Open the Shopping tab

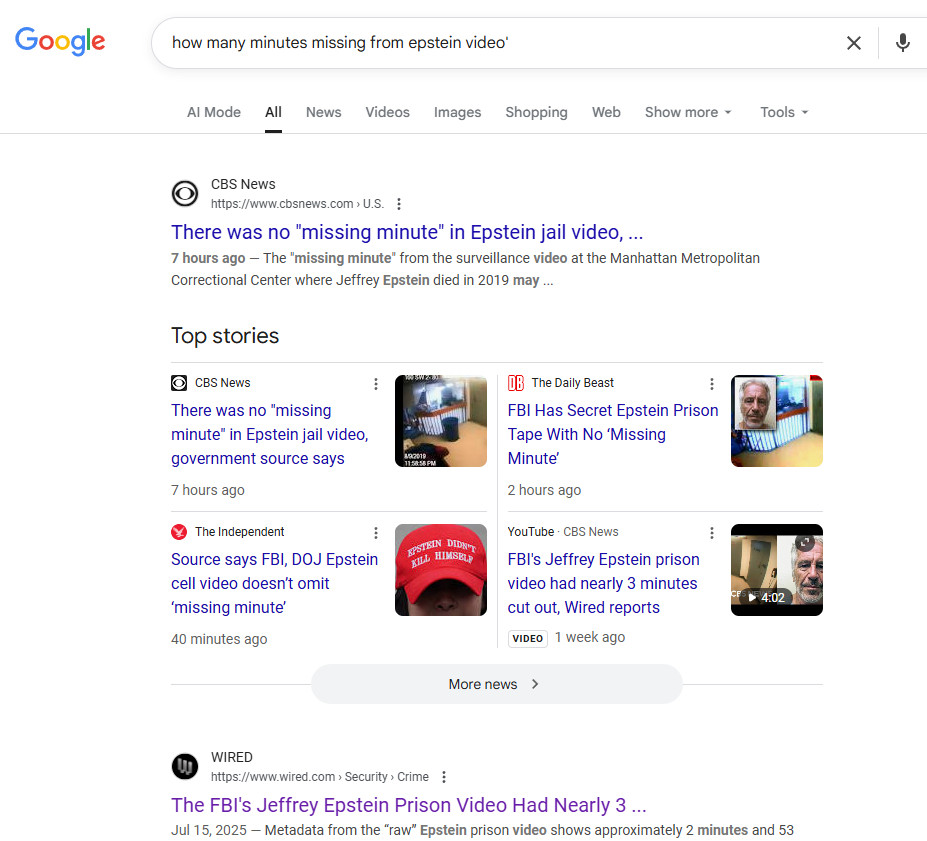[x=536, y=112]
